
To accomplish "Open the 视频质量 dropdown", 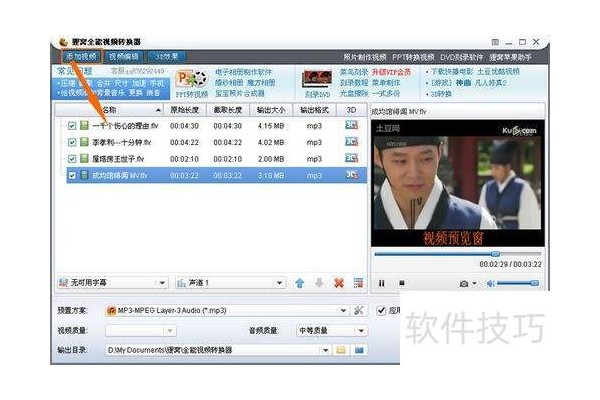I will click(x=140, y=330).
